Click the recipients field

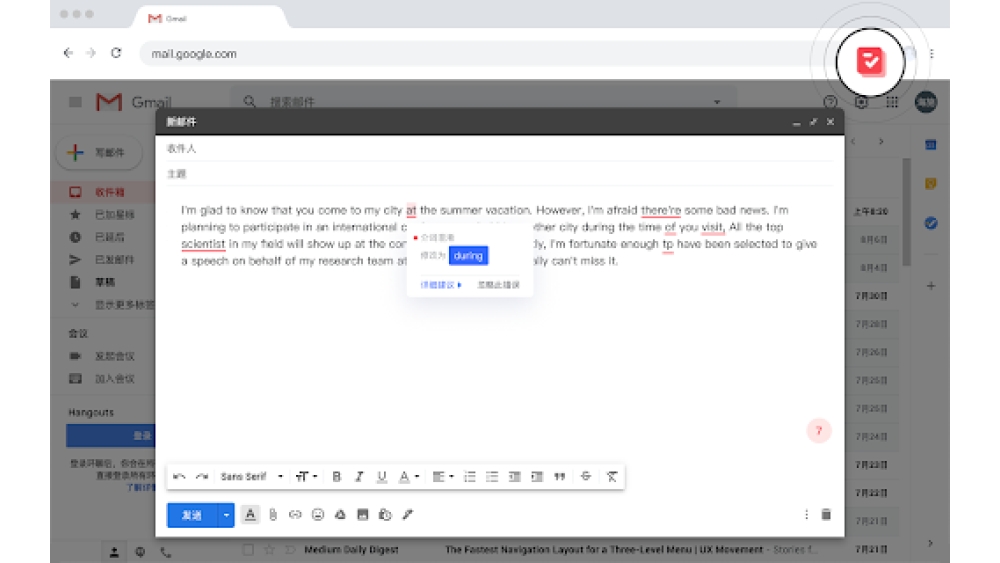500,149
